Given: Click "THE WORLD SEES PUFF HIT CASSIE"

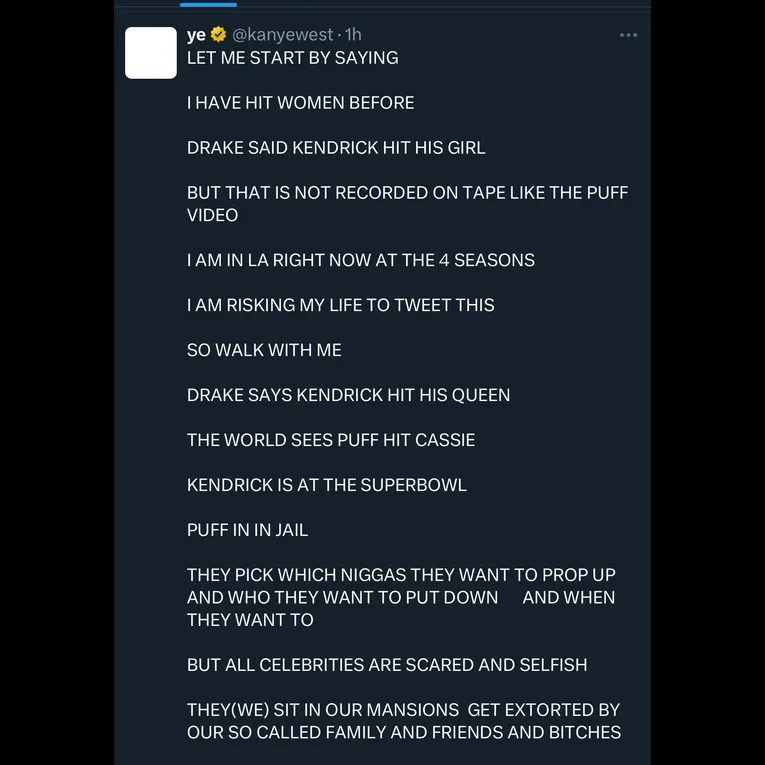Looking at the screenshot, I should [331, 440].
